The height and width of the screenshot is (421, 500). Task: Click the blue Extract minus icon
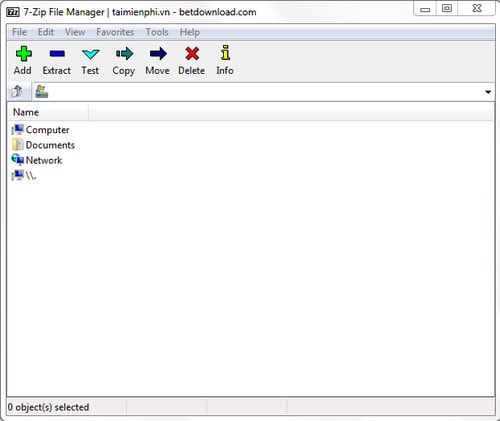point(57,53)
